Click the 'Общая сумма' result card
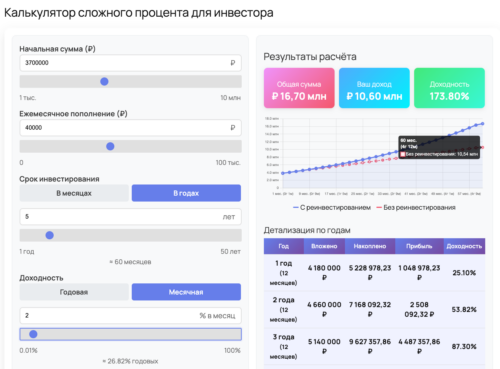500x369 pixels. click(x=299, y=88)
